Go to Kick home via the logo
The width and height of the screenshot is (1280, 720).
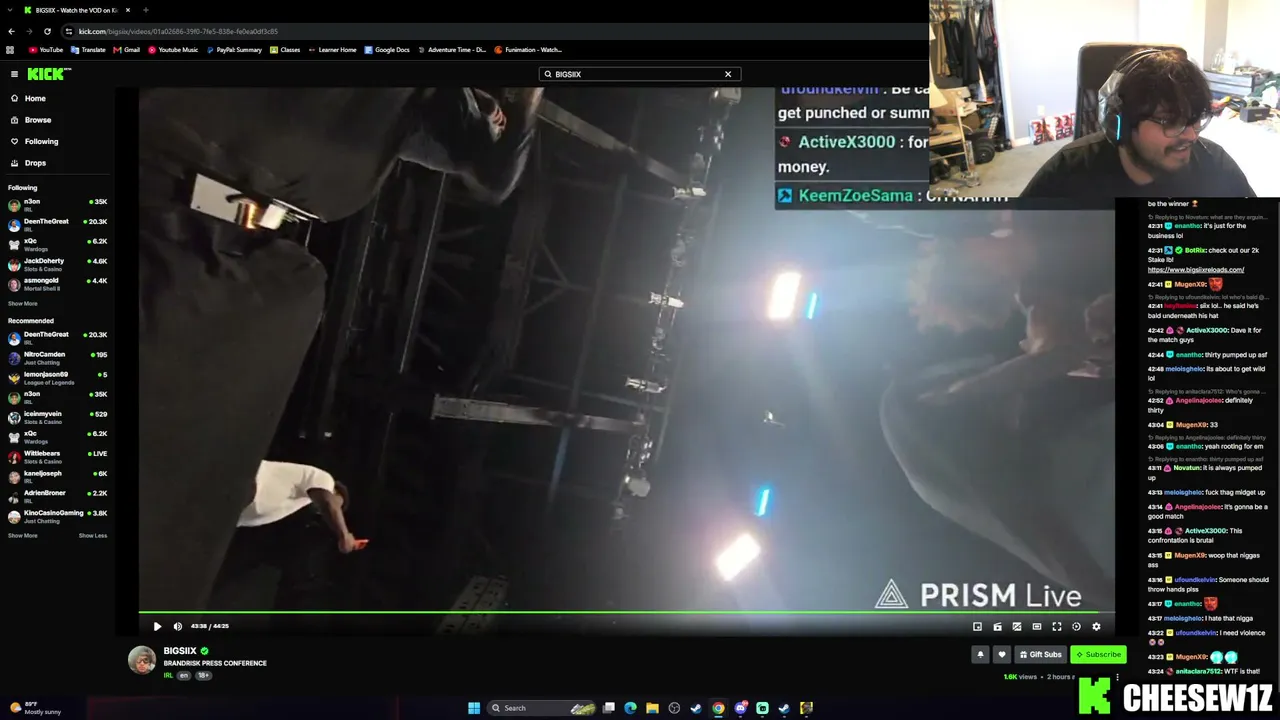(x=48, y=74)
